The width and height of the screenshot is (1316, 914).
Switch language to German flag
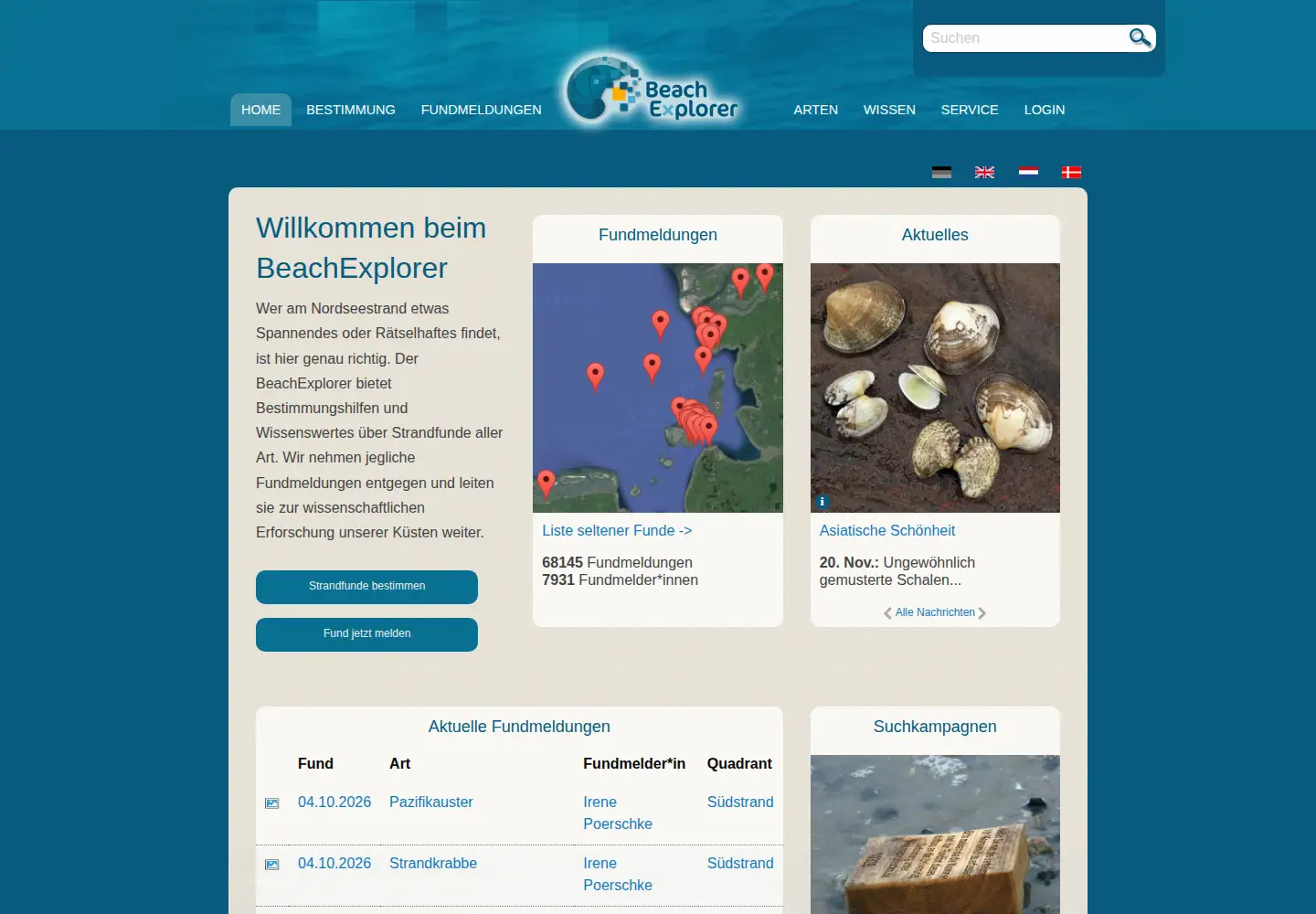point(941,172)
